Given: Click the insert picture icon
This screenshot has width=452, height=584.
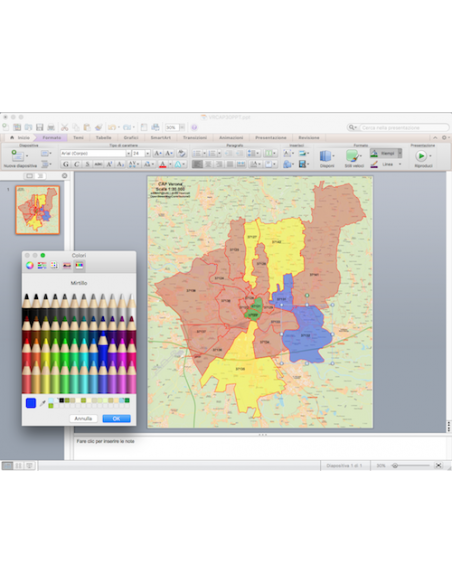Looking at the screenshot, I should pos(302,153).
